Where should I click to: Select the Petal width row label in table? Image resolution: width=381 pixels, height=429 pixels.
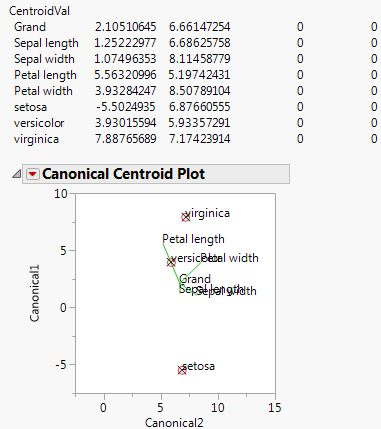point(43,91)
